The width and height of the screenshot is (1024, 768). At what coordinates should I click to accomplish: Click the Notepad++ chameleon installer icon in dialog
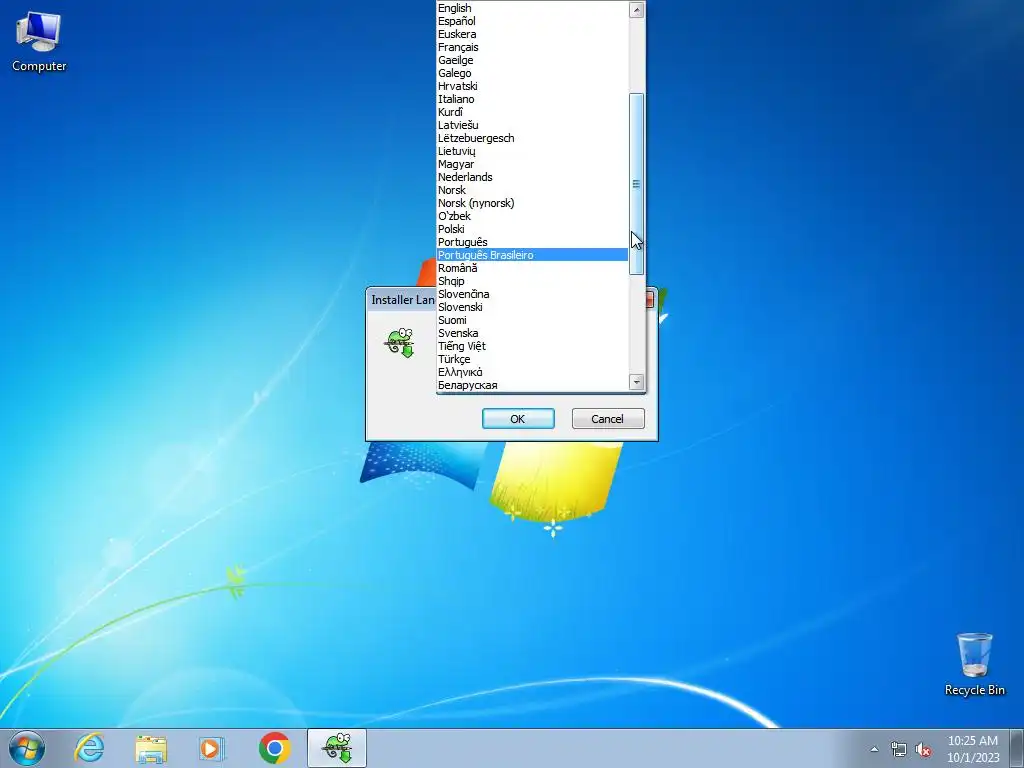(x=400, y=342)
